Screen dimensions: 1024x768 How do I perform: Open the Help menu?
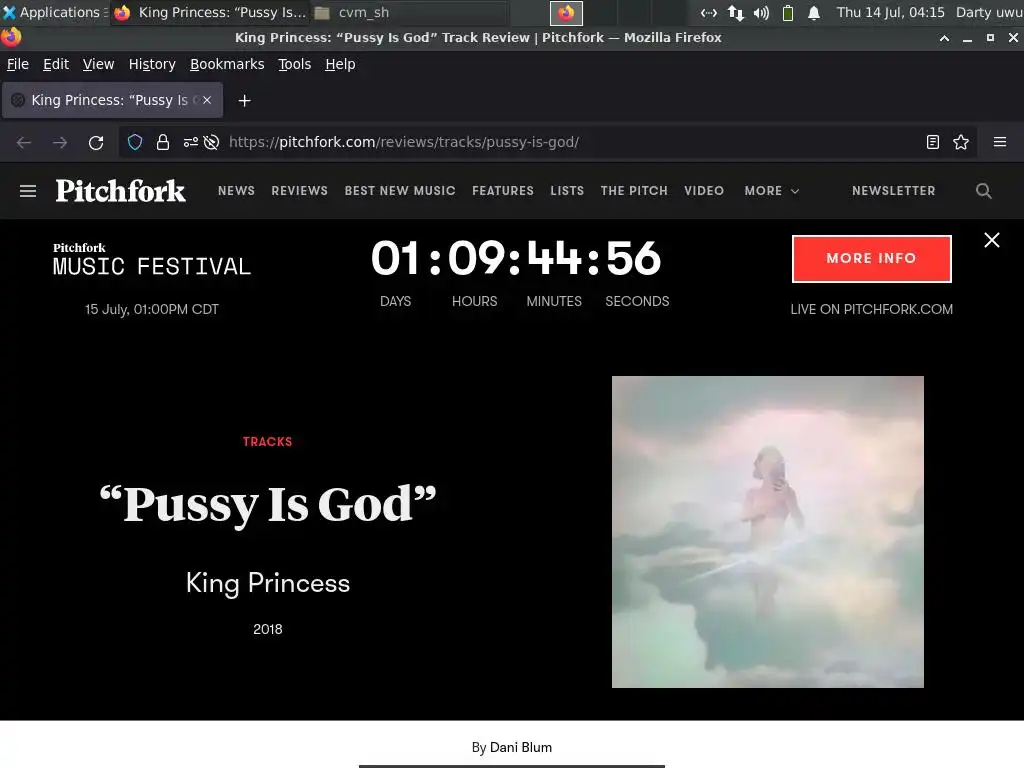pyautogui.click(x=340, y=64)
